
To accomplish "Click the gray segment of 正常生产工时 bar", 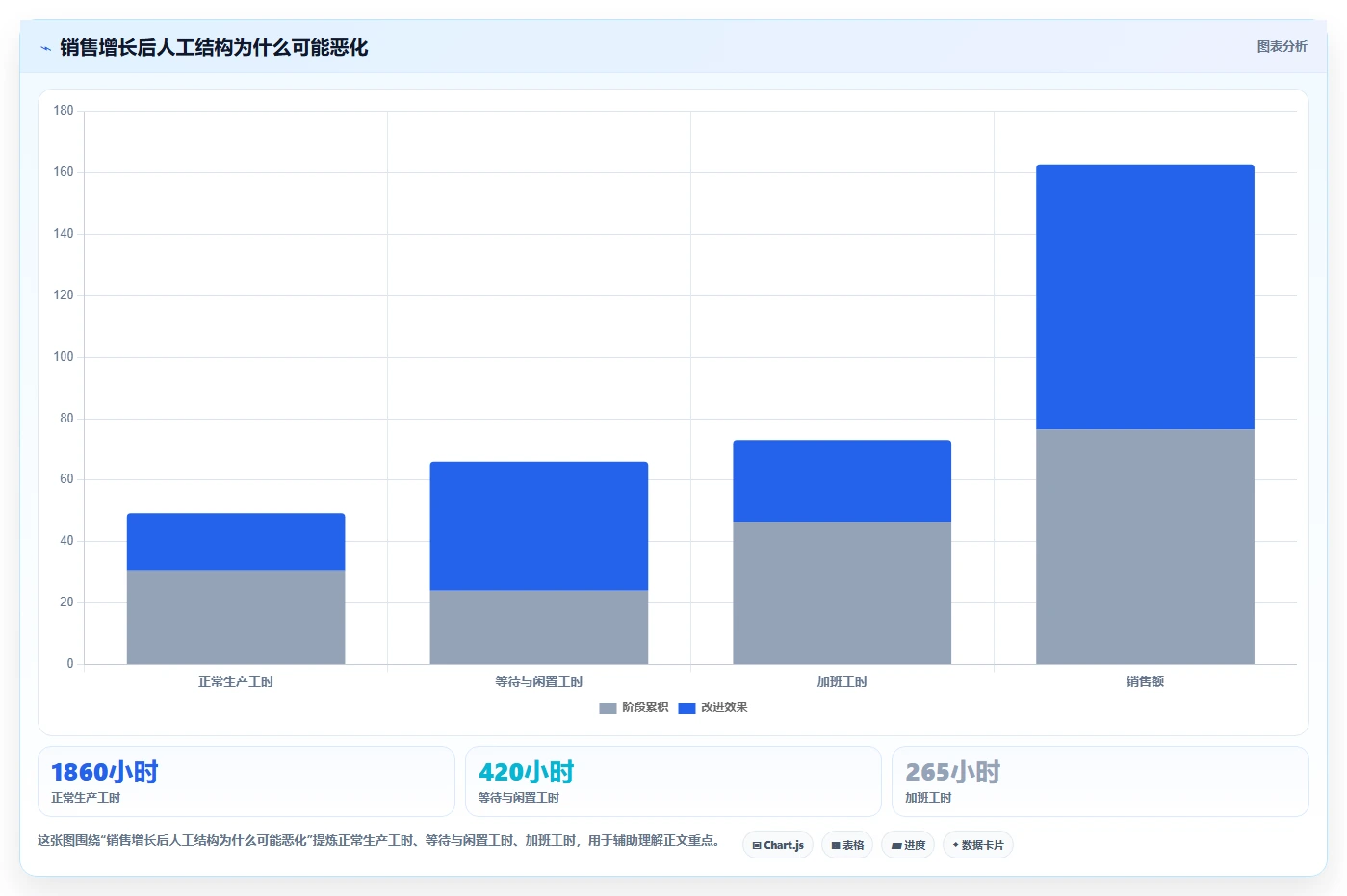I will [x=236, y=617].
